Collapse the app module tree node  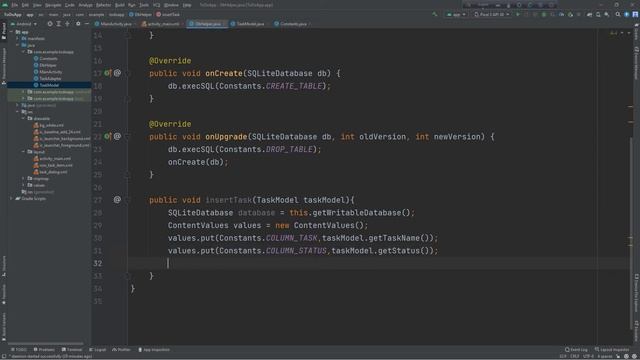click(12, 32)
